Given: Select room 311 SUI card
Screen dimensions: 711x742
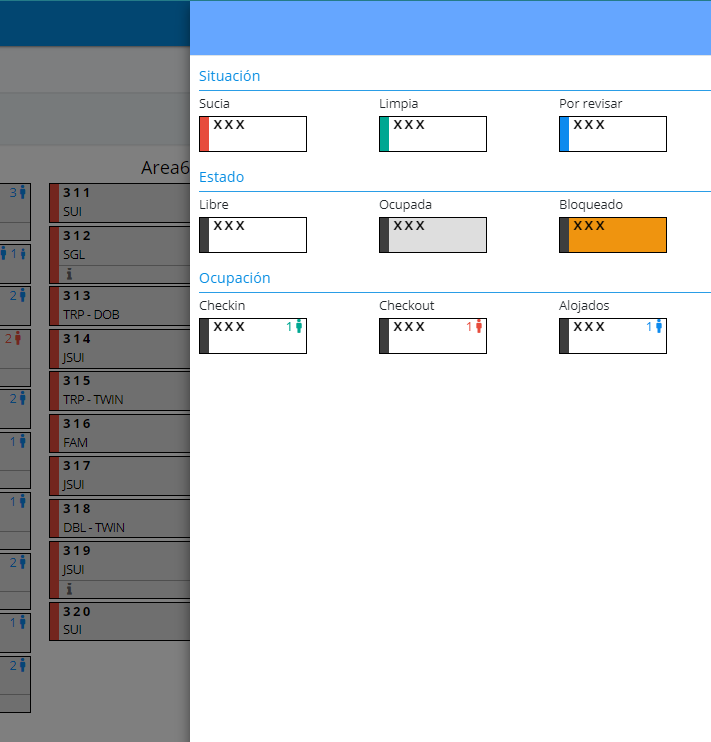Looking at the screenshot, I should click(x=122, y=202).
